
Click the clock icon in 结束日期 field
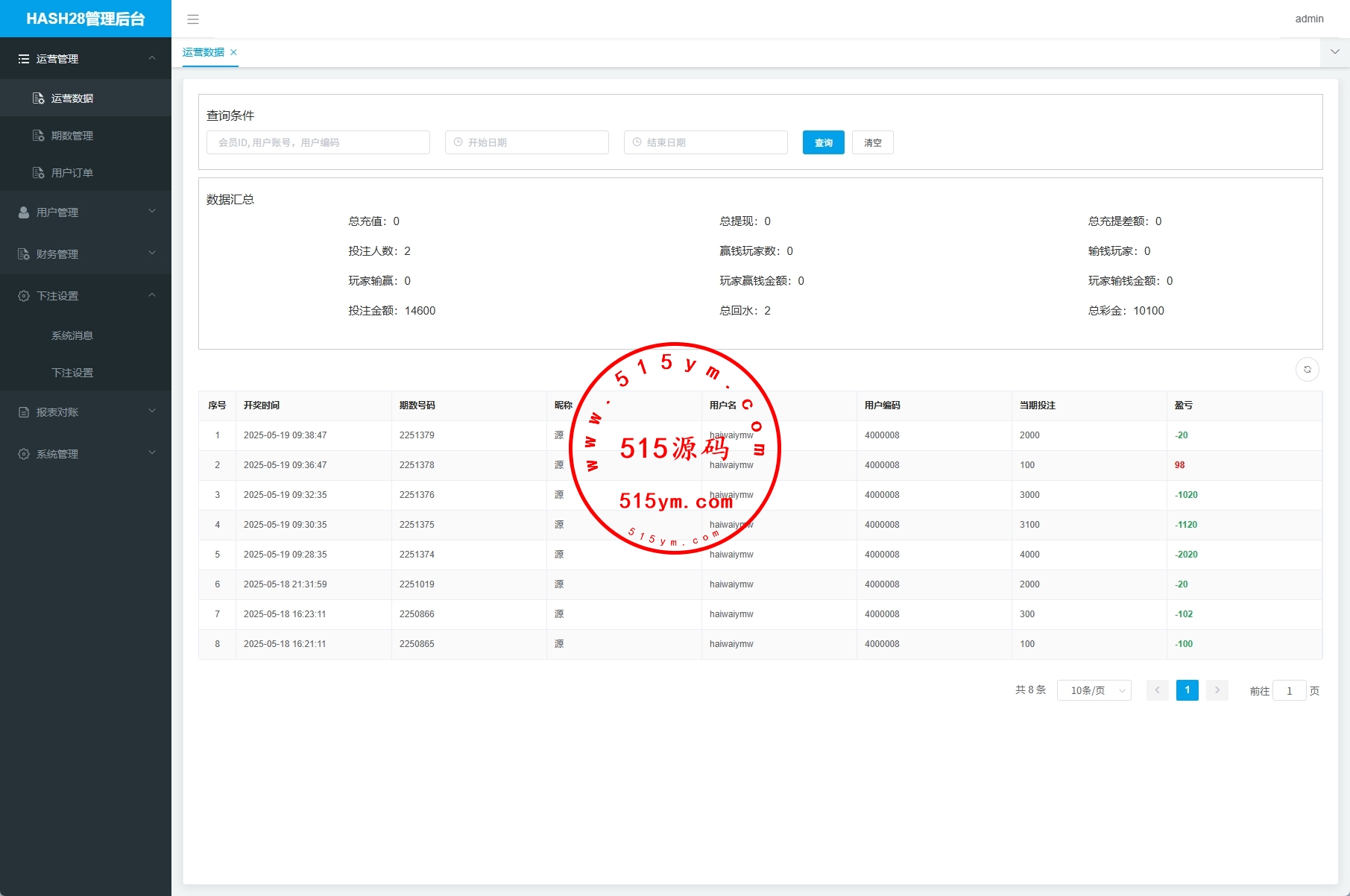(637, 142)
